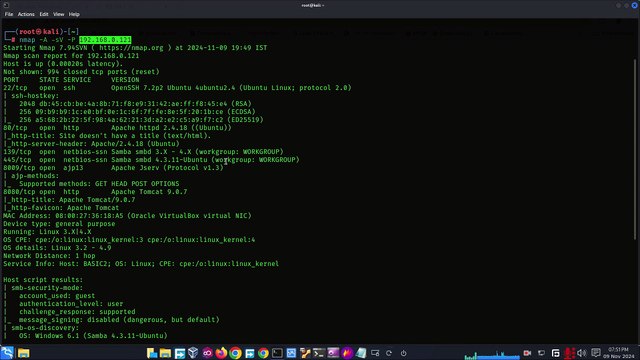The height and width of the screenshot is (360, 640).
Task: Click the "445/tcp open netbios-ssn" line
Action: pyautogui.click(x=151, y=160)
